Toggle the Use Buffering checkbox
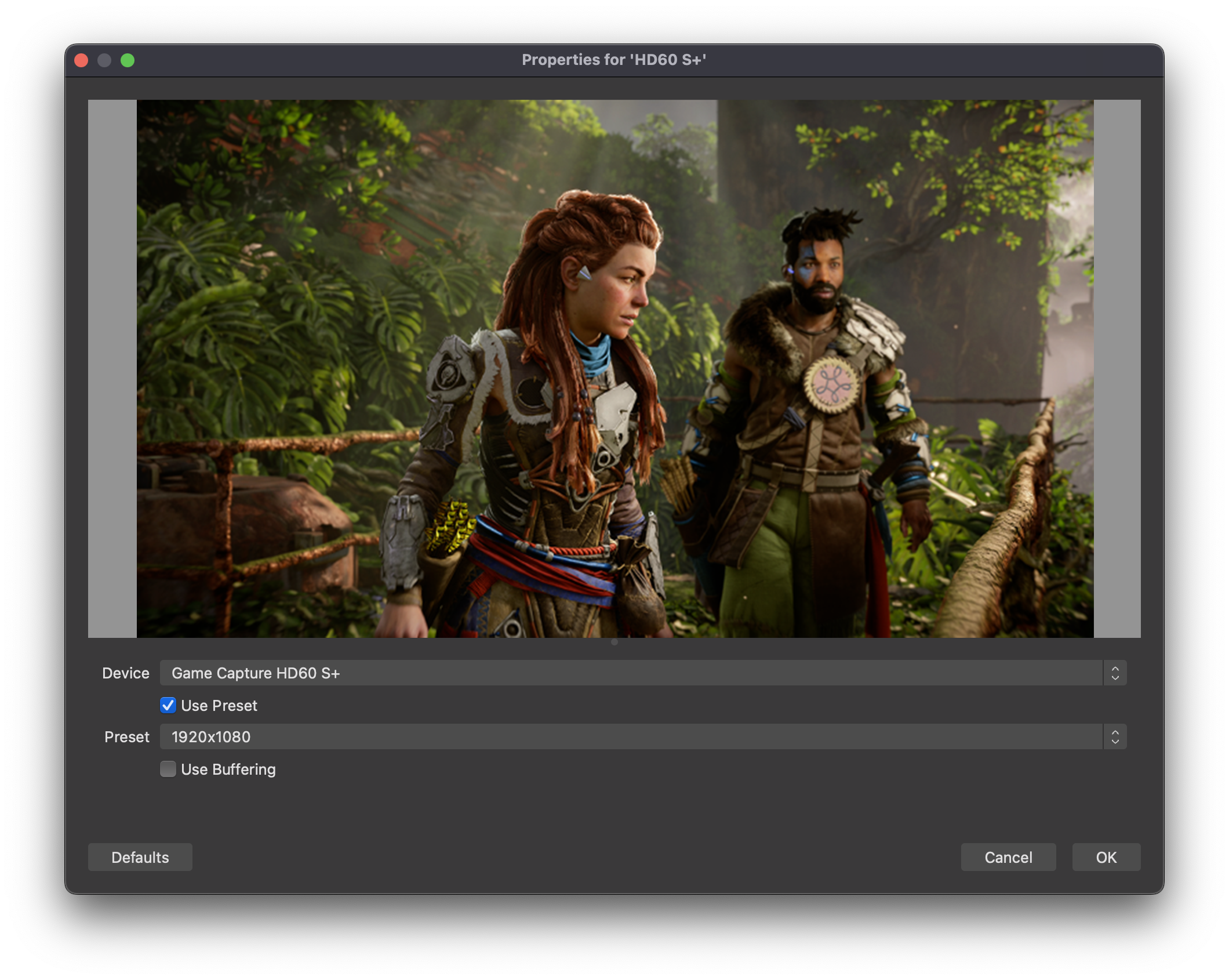The height and width of the screenshot is (980, 1229). 168,769
